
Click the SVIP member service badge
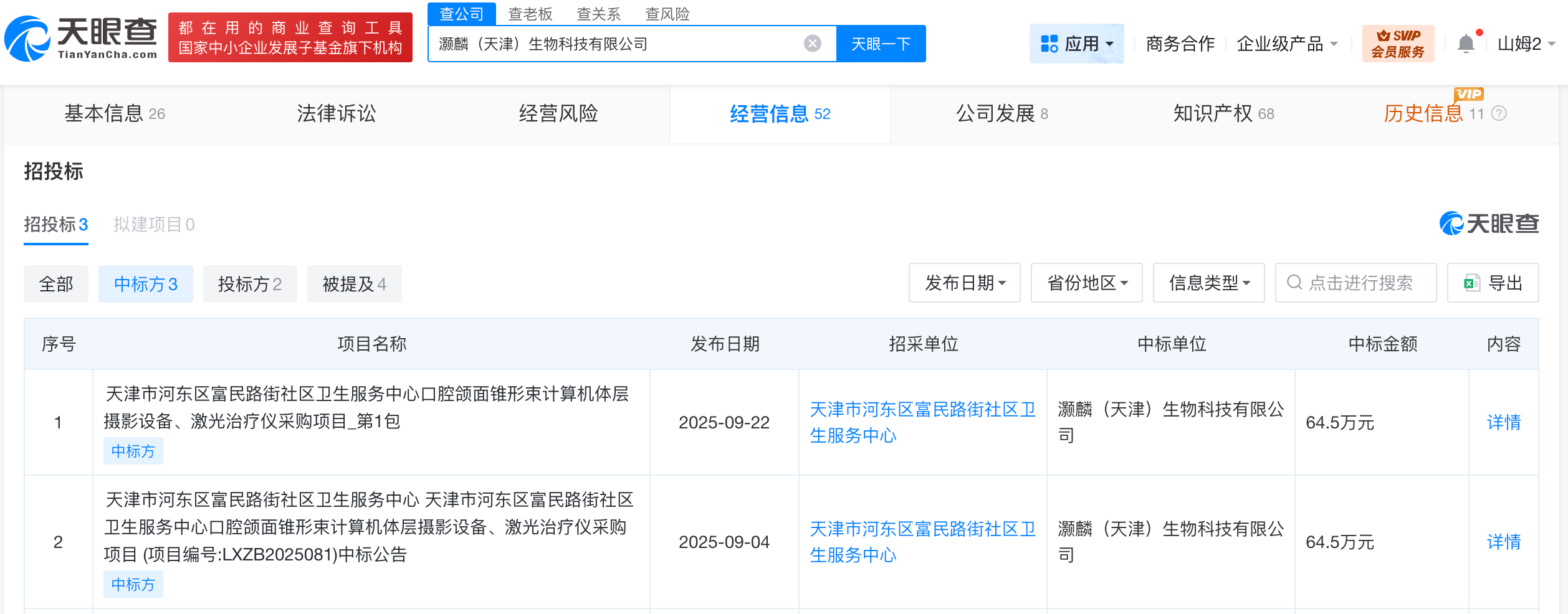tap(1397, 44)
